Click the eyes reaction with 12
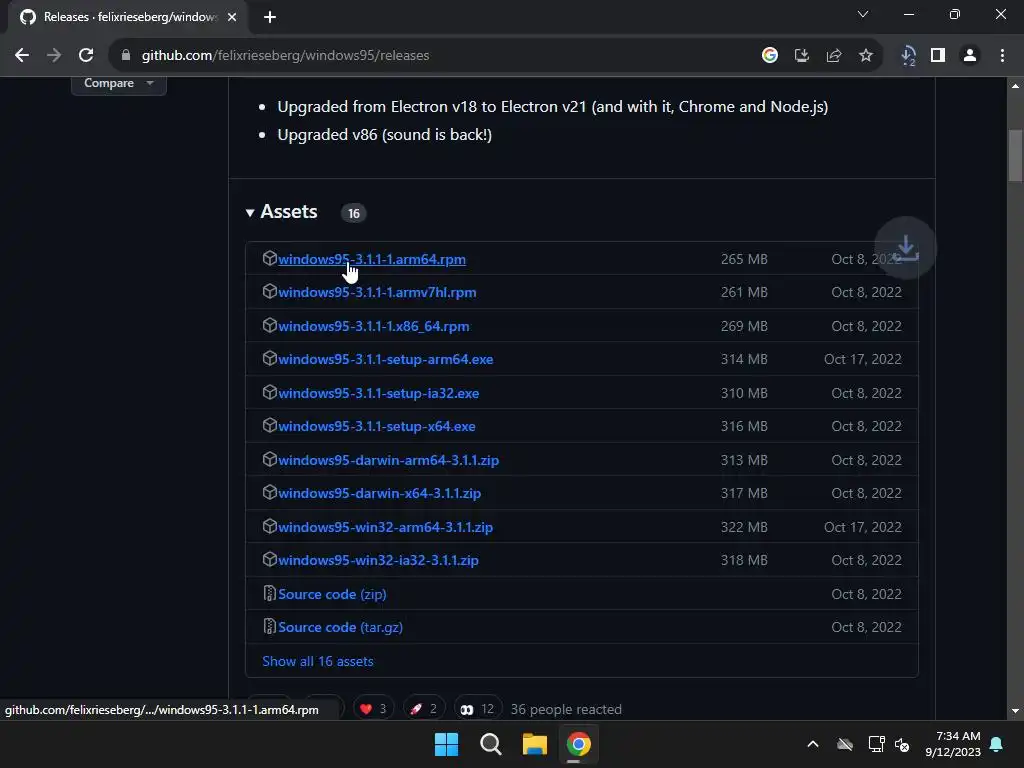Screen dimensions: 1024x768 coord(477,709)
